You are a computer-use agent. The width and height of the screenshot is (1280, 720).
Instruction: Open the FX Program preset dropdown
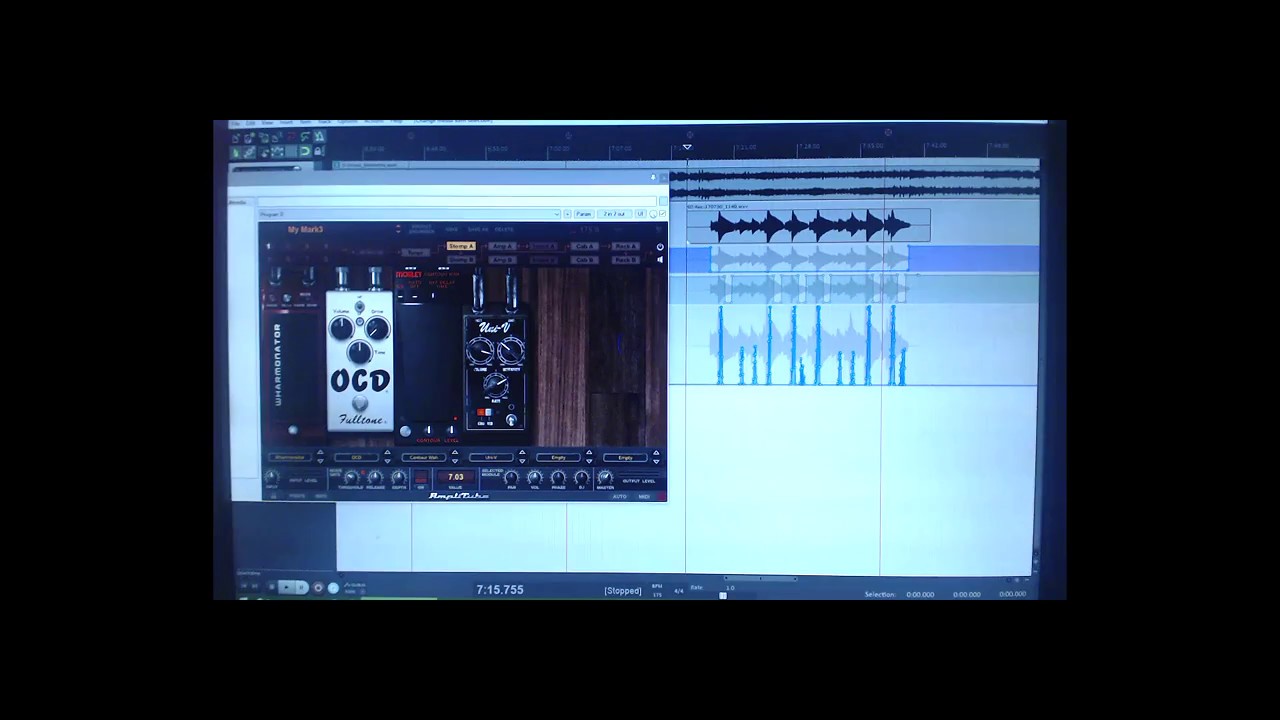click(410, 214)
